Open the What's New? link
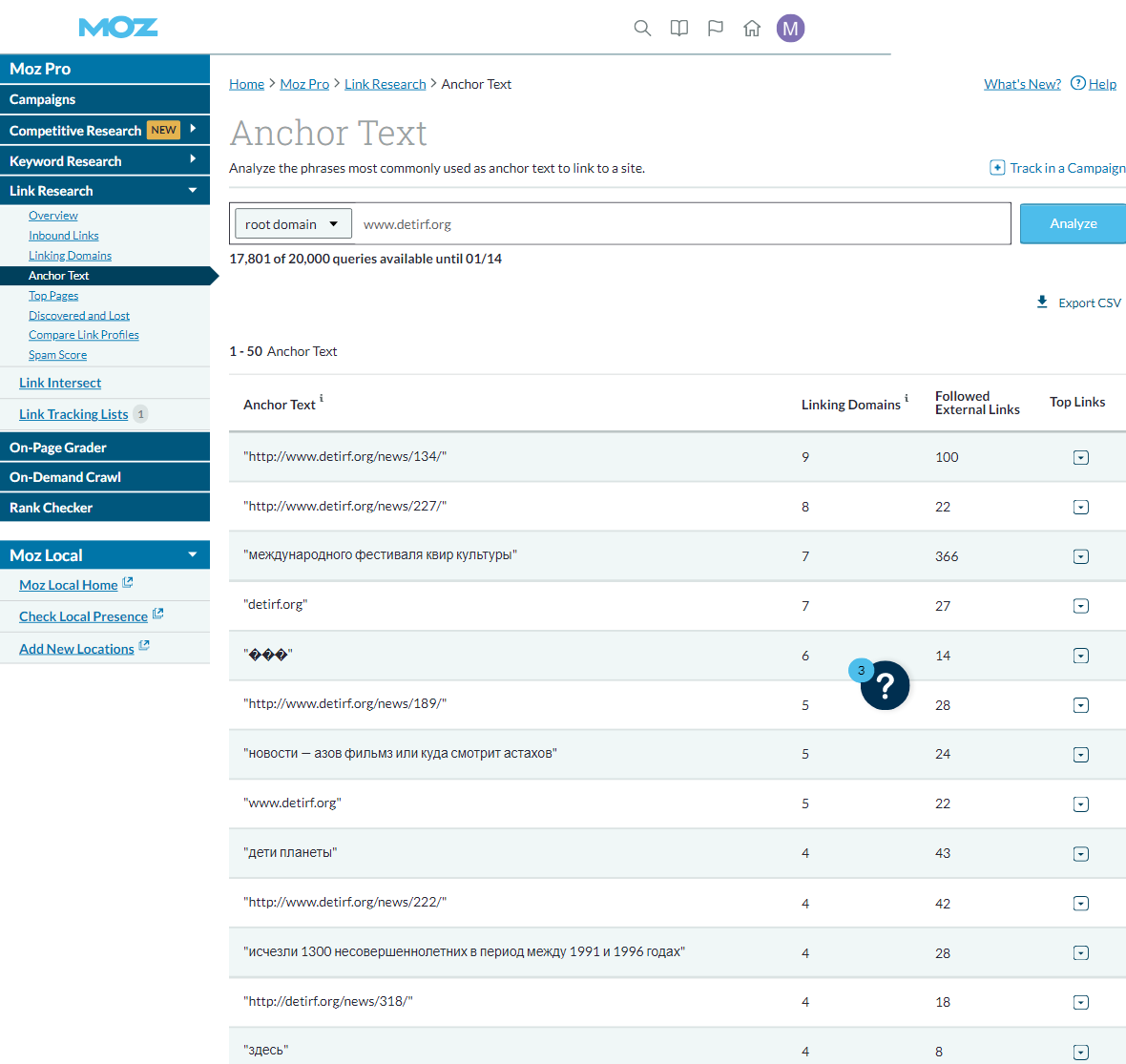Viewport: 1126px width, 1064px height. tap(1022, 84)
